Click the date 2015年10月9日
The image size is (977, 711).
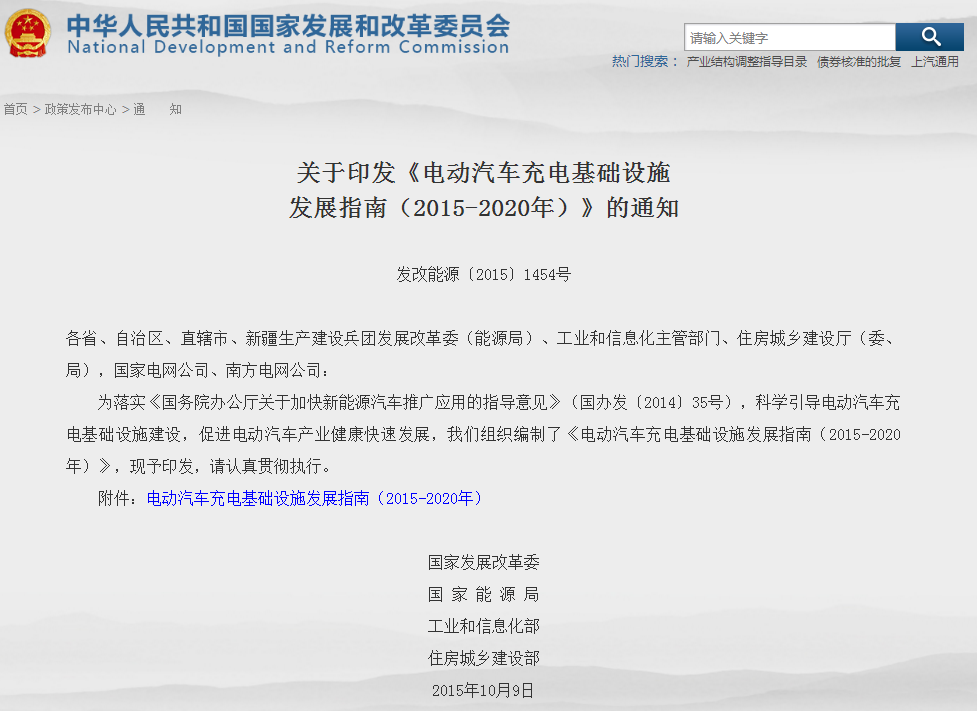484,690
